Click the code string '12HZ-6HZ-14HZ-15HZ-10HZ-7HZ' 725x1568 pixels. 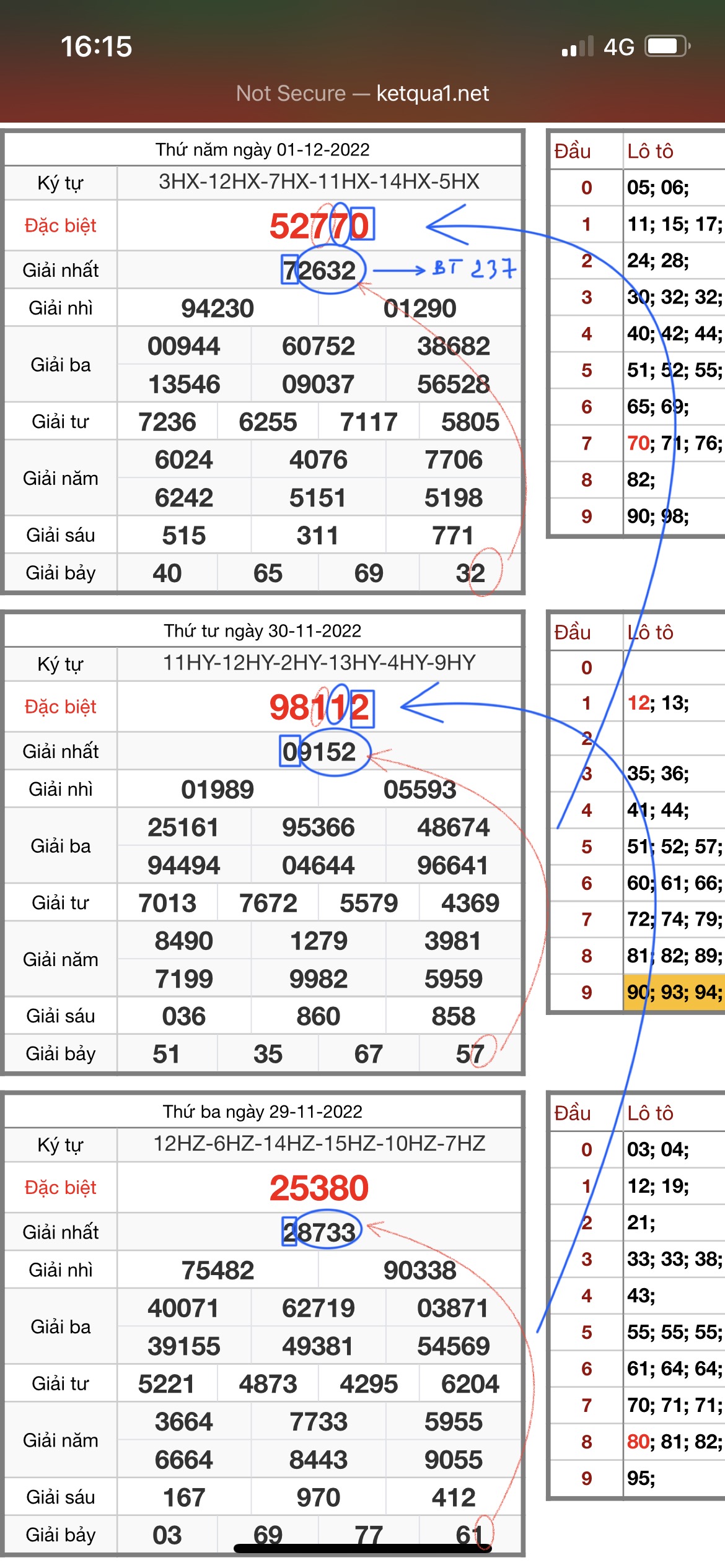coord(319,1143)
